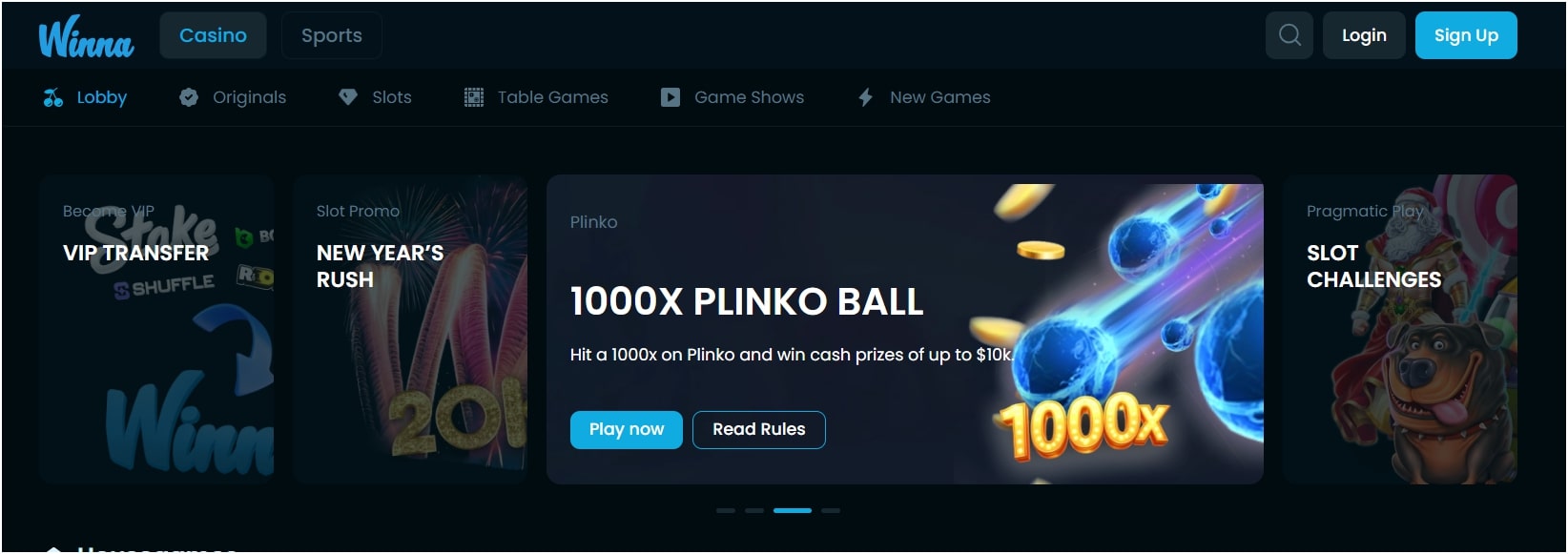
Task: Click the Originals badge icon
Action: click(189, 97)
